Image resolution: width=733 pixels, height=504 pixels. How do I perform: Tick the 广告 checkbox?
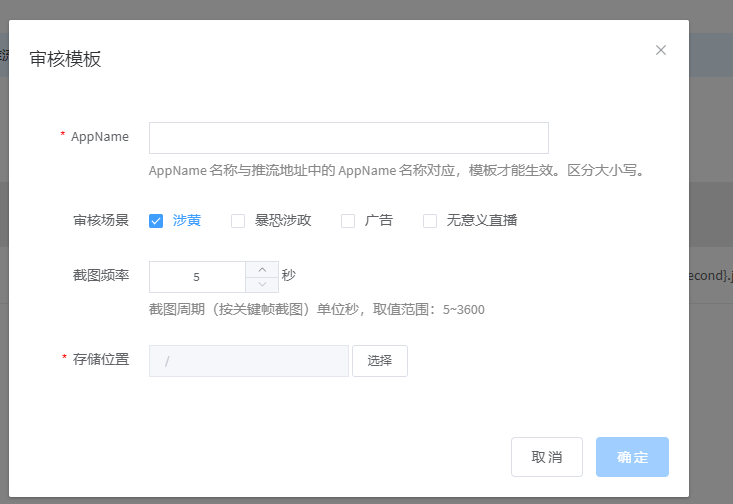(x=348, y=221)
